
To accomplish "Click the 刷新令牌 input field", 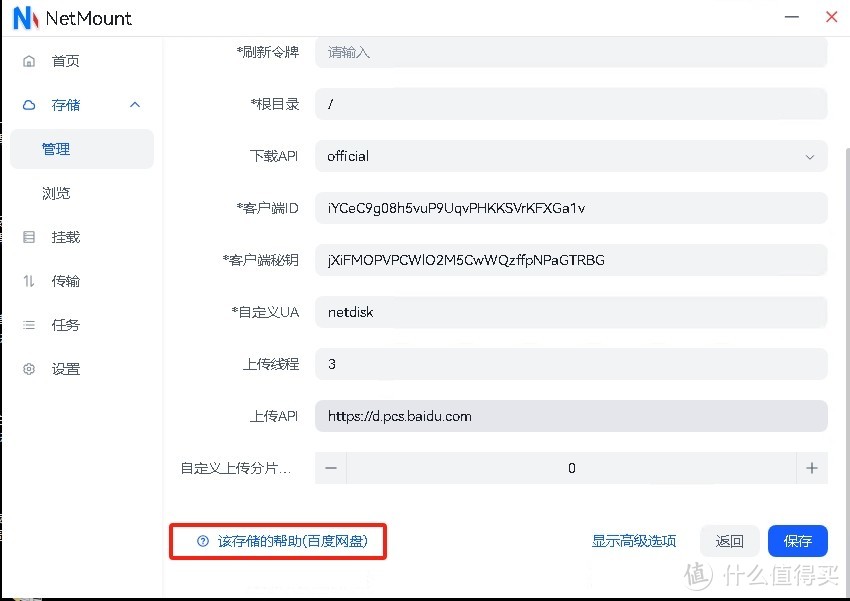I will click(x=570, y=51).
